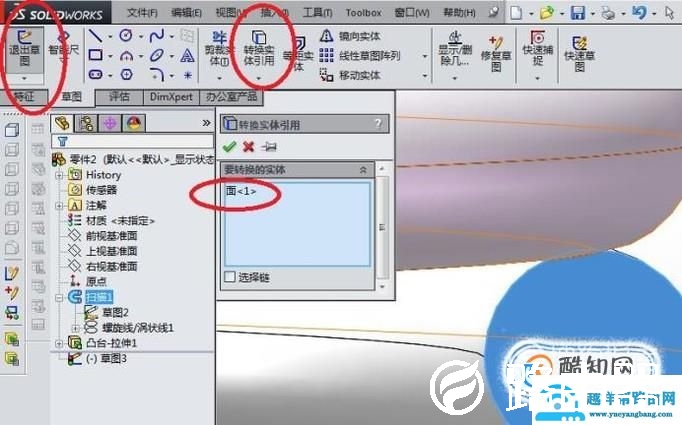Viewport: 682px width, 425px height.
Task: Click the Undo arrow icon
Action: tap(640, 13)
